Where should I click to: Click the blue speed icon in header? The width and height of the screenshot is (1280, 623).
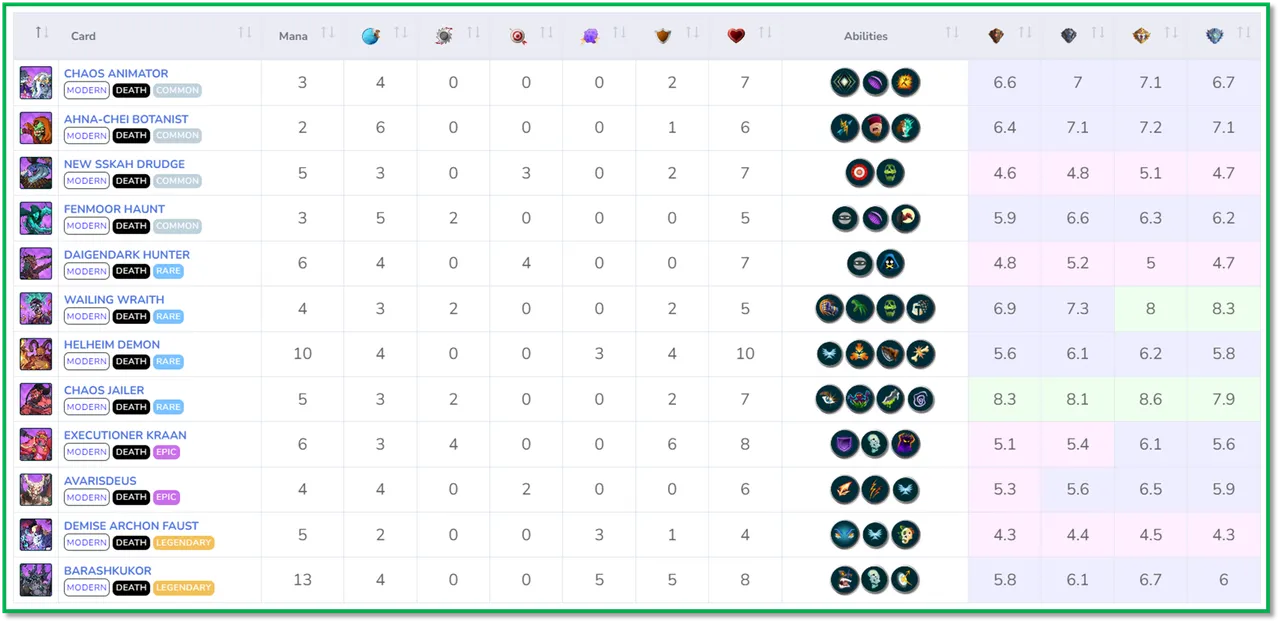tap(370, 36)
